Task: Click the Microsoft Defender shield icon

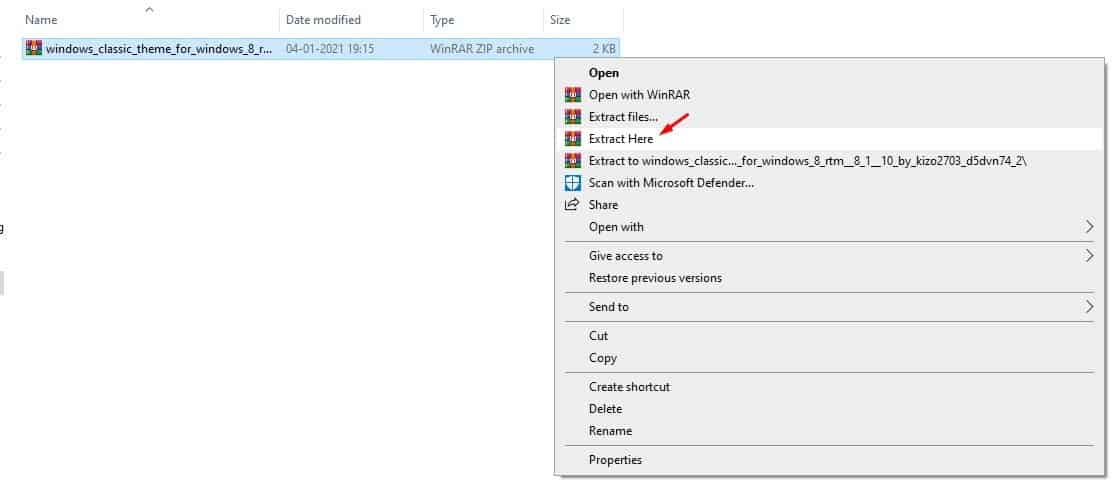Action: click(x=573, y=183)
